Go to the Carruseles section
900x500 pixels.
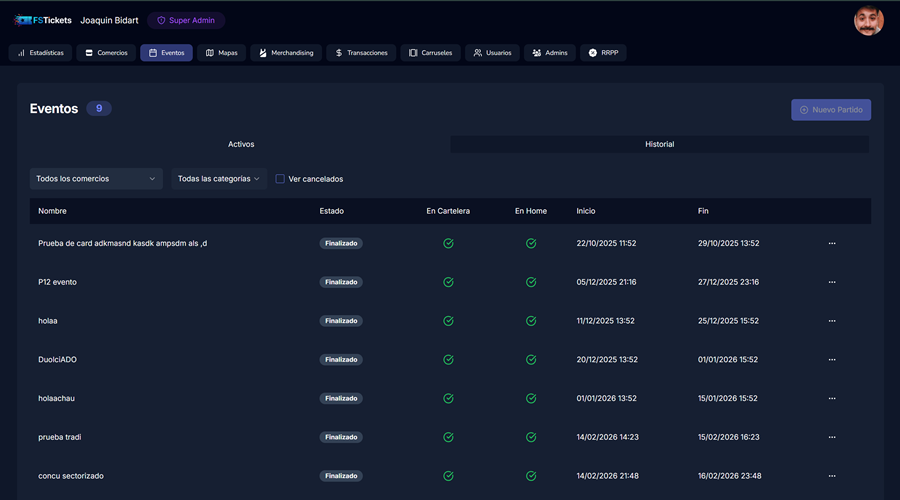[430, 53]
